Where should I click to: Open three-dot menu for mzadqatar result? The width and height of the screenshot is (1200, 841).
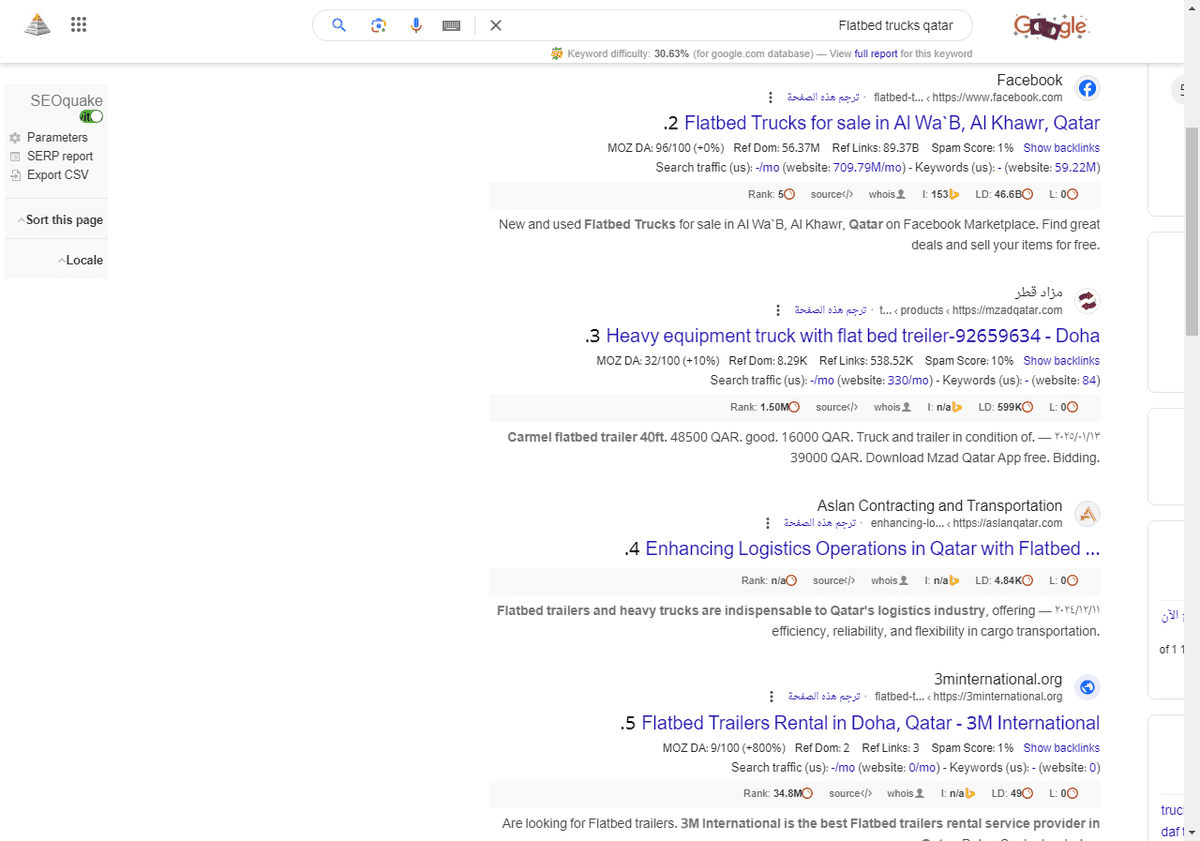tap(778, 311)
